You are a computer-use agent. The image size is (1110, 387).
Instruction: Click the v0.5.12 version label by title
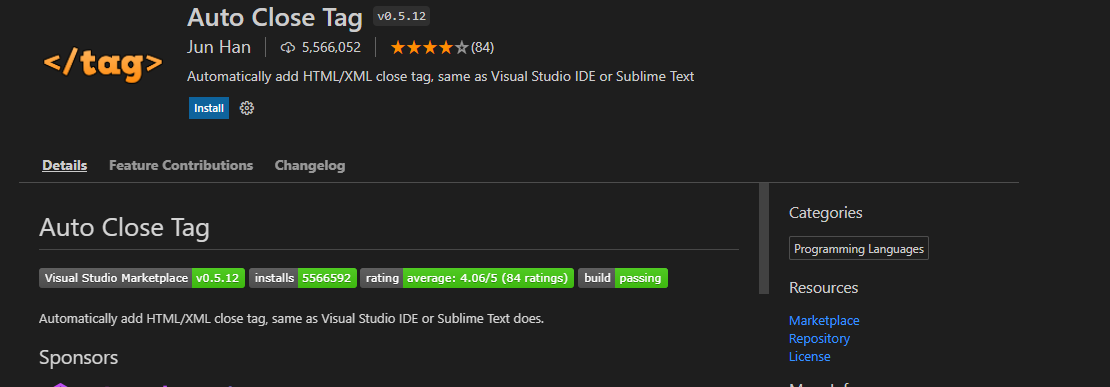point(401,16)
